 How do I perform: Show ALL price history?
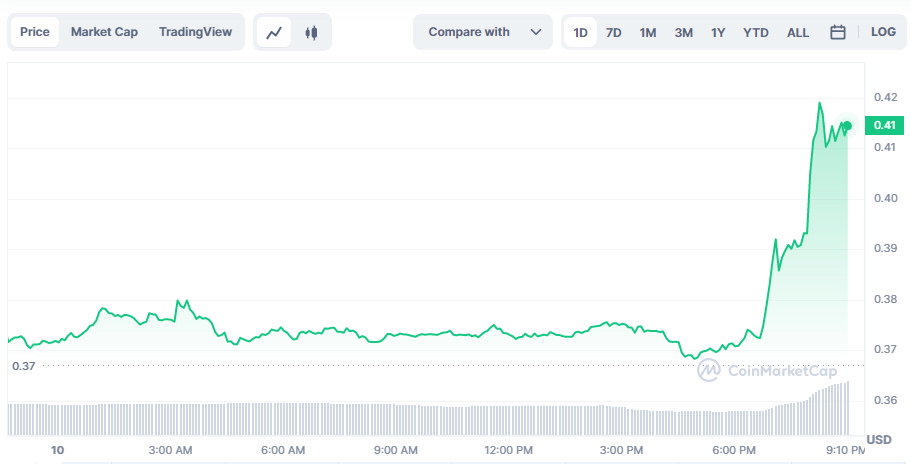[798, 32]
